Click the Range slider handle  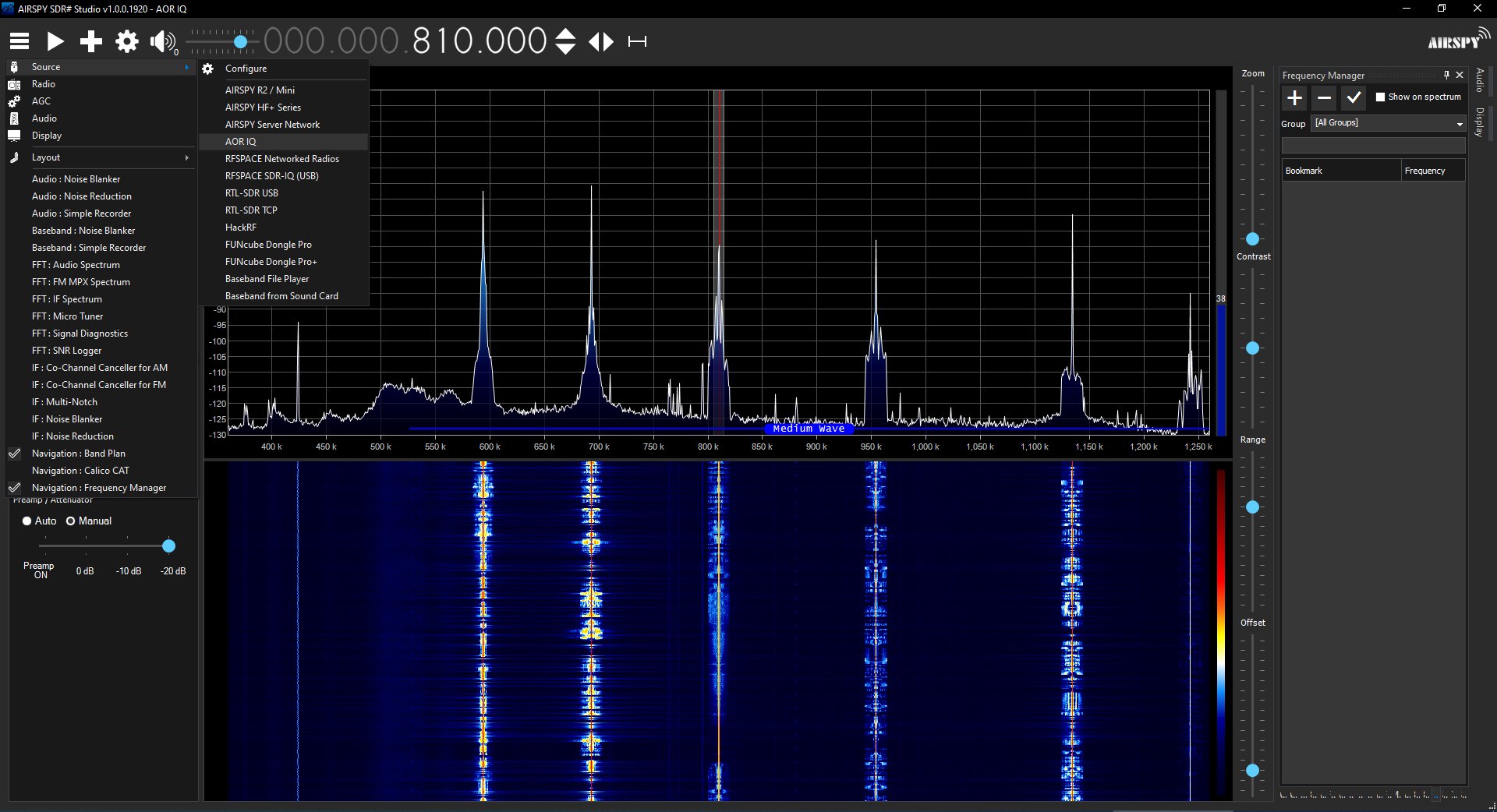point(1252,507)
